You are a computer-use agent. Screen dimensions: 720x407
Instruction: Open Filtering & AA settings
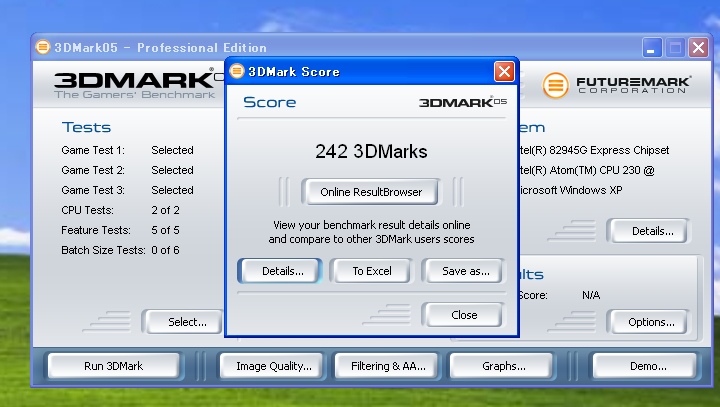[x=388, y=366]
